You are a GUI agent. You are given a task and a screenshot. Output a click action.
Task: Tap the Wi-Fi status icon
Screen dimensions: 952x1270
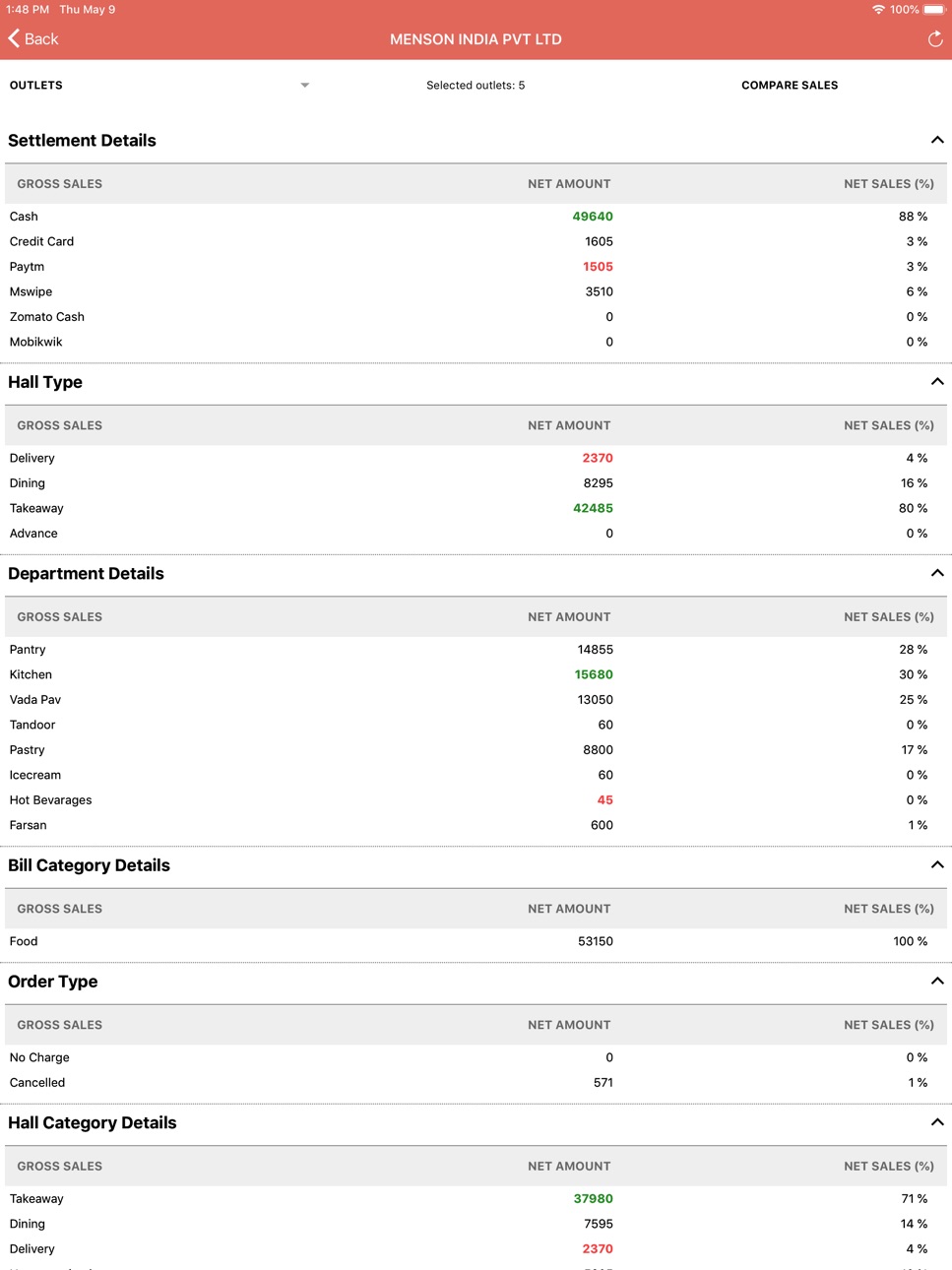[878, 10]
